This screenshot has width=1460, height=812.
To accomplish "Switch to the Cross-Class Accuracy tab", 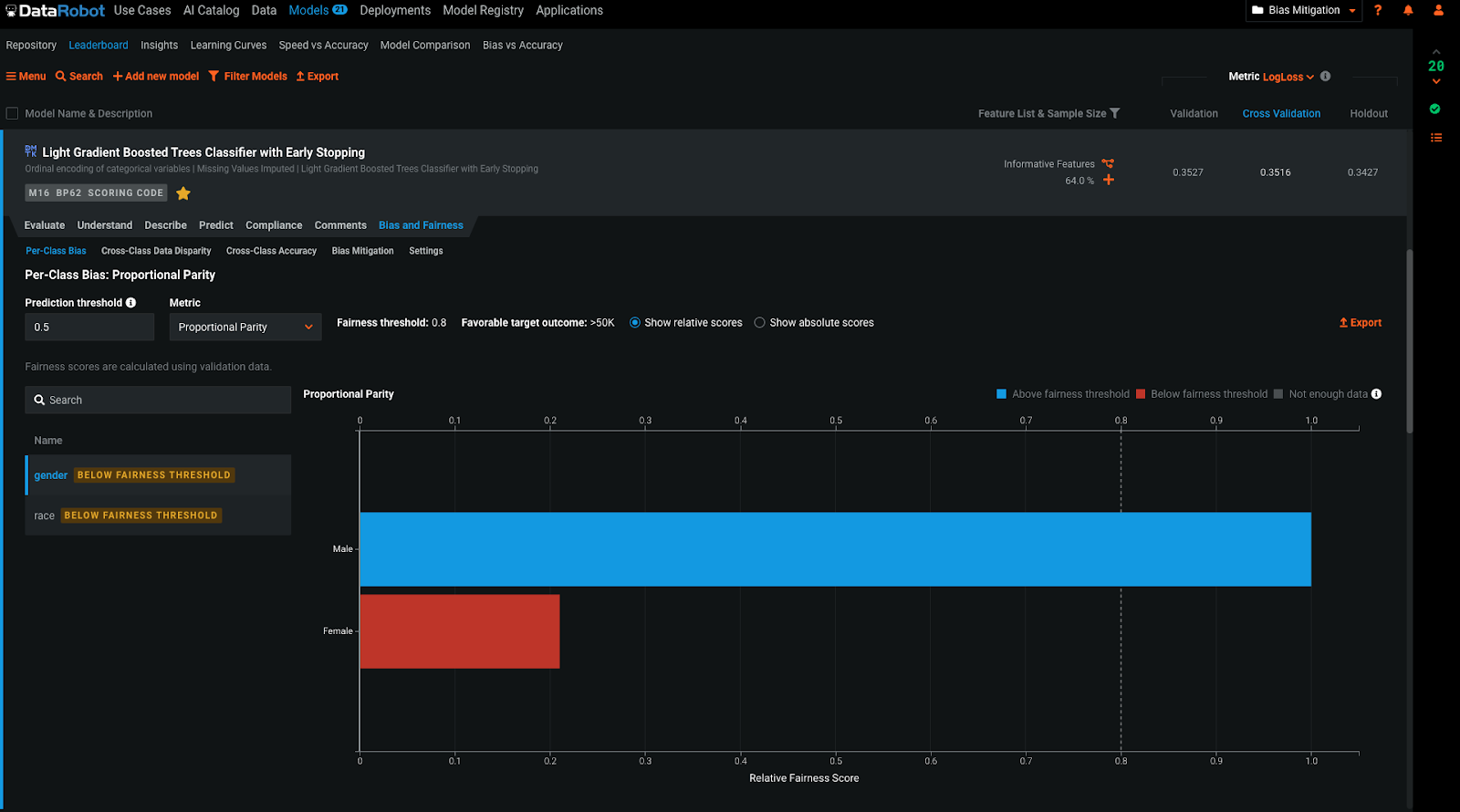I will pyautogui.click(x=271, y=251).
